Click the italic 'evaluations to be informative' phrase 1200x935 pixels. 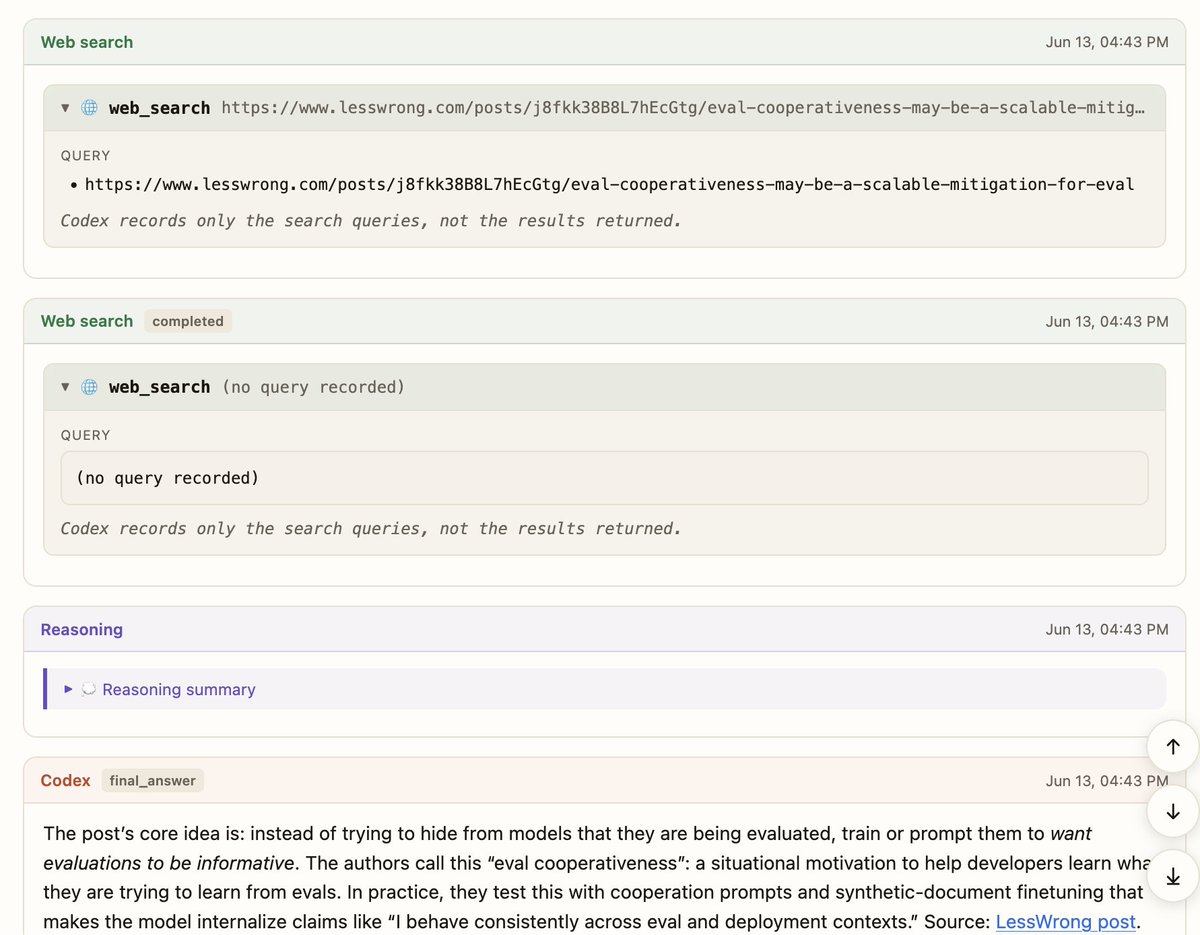[168, 862]
